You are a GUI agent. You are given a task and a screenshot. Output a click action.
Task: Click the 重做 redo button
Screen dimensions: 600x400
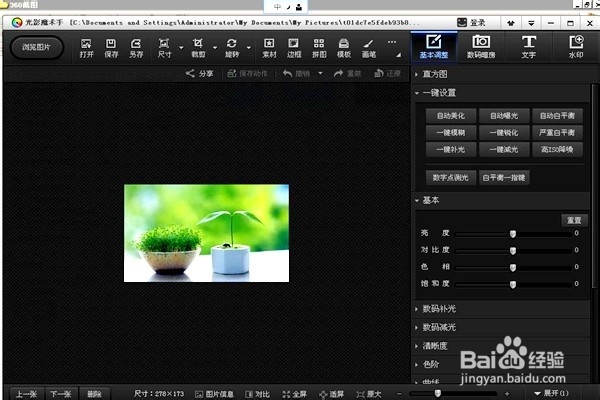pyautogui.click(x=347, y=73)
